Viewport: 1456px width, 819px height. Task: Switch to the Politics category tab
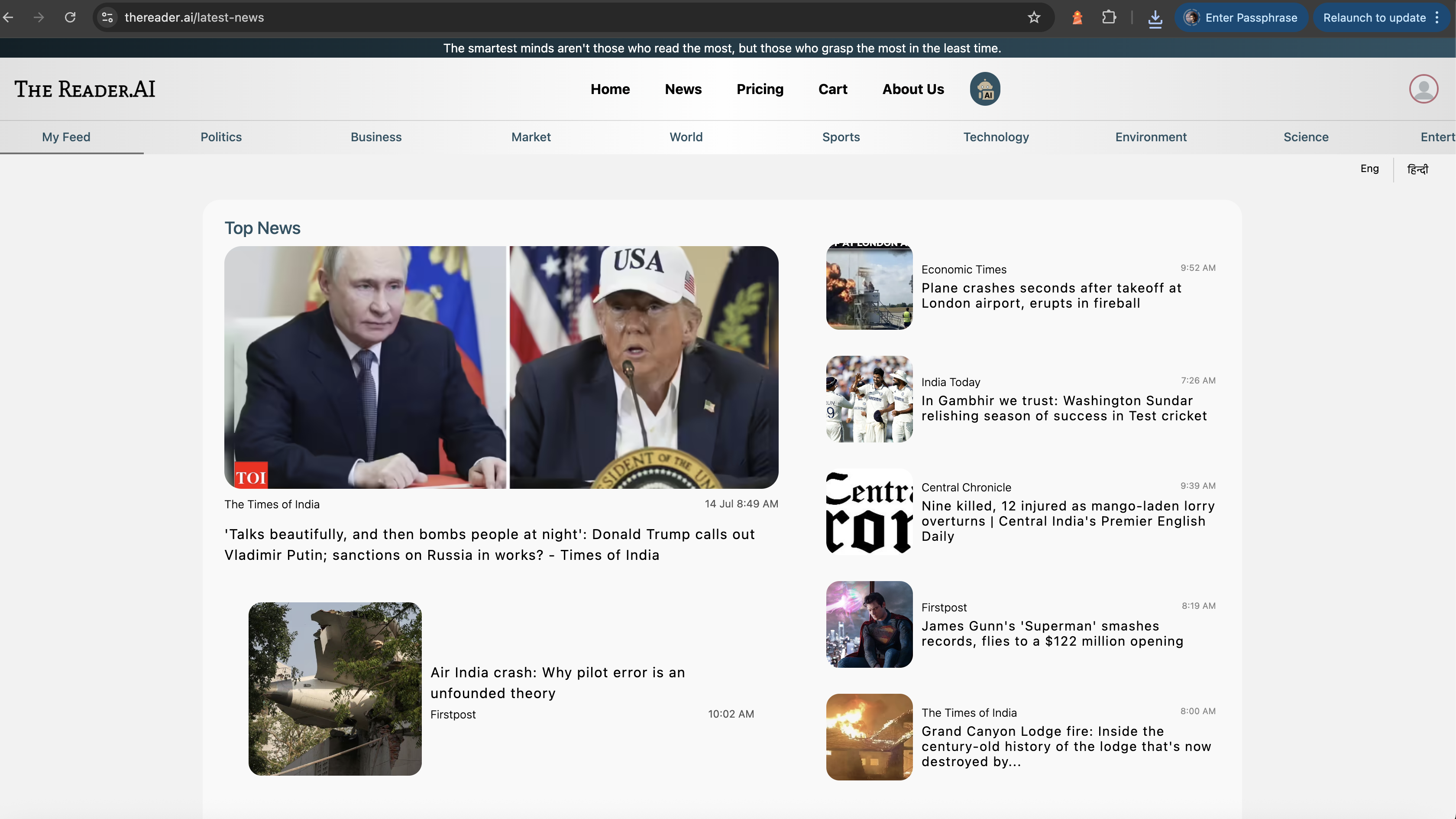pos(221,137)
